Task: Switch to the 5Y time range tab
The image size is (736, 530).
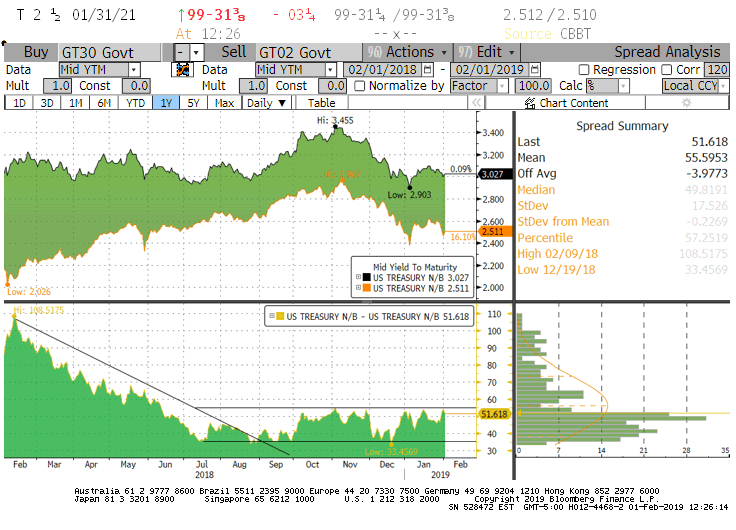Action: (194, 103)
